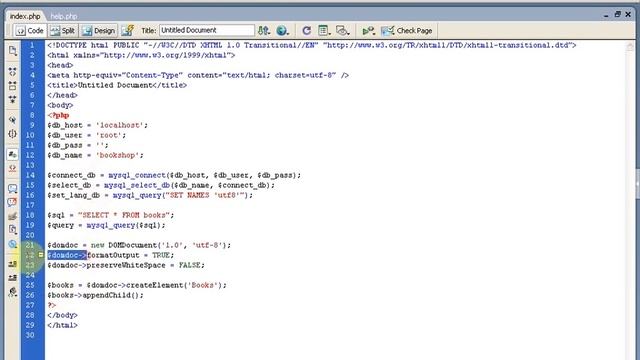Click the DOCTYPE declaration line
This screenshot has height=360, width=640.
[x=312, y=45]
